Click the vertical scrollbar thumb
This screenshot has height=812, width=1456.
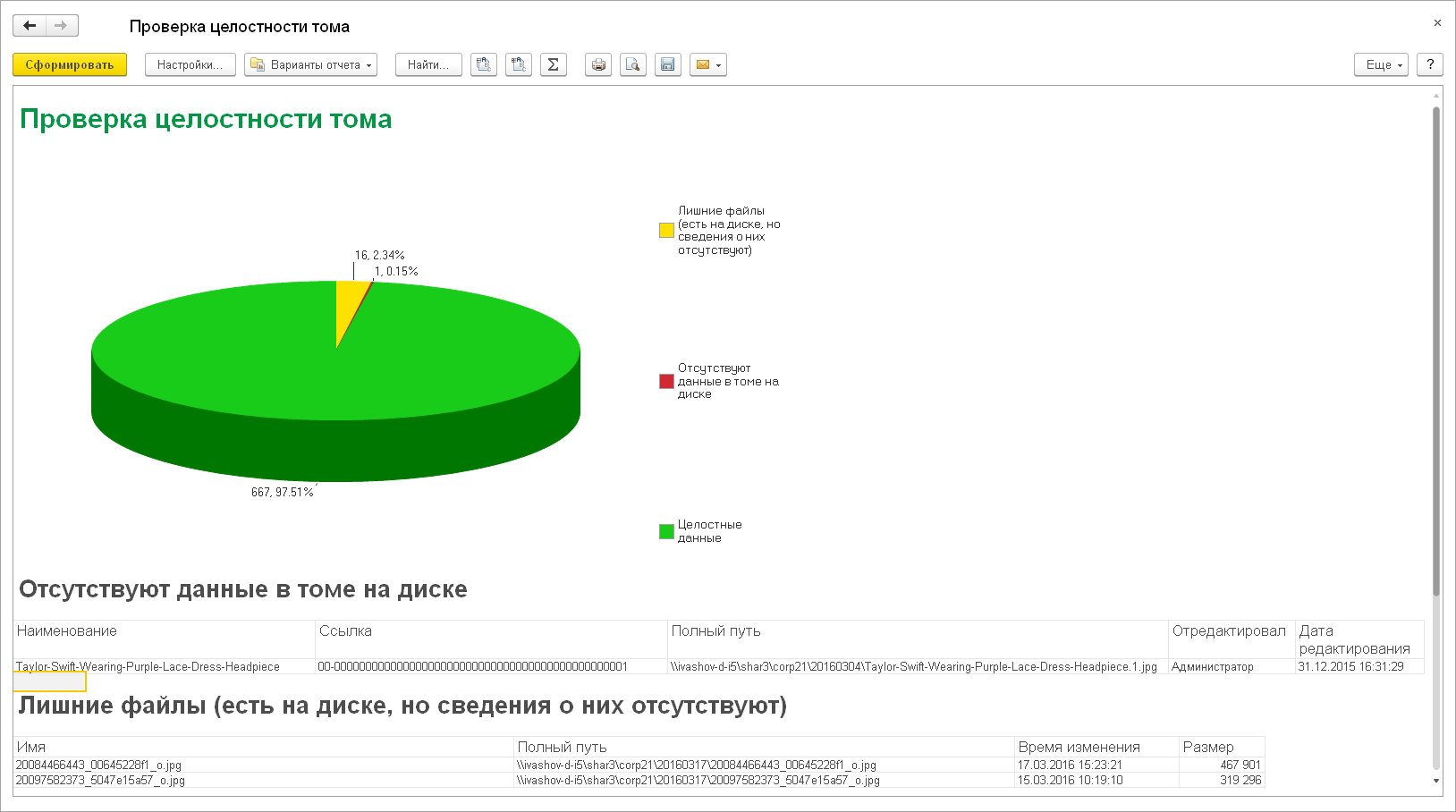pyautogui.click(x=1436, y=351)
